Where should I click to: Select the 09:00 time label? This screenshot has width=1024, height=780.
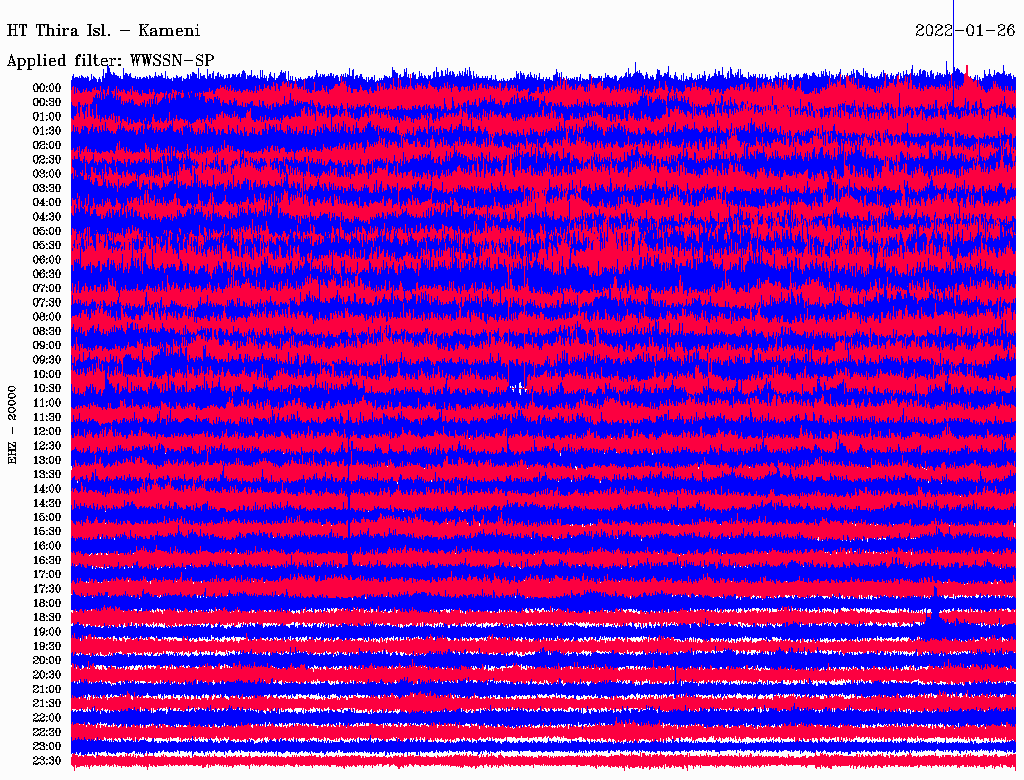click(x=47, y=346)
